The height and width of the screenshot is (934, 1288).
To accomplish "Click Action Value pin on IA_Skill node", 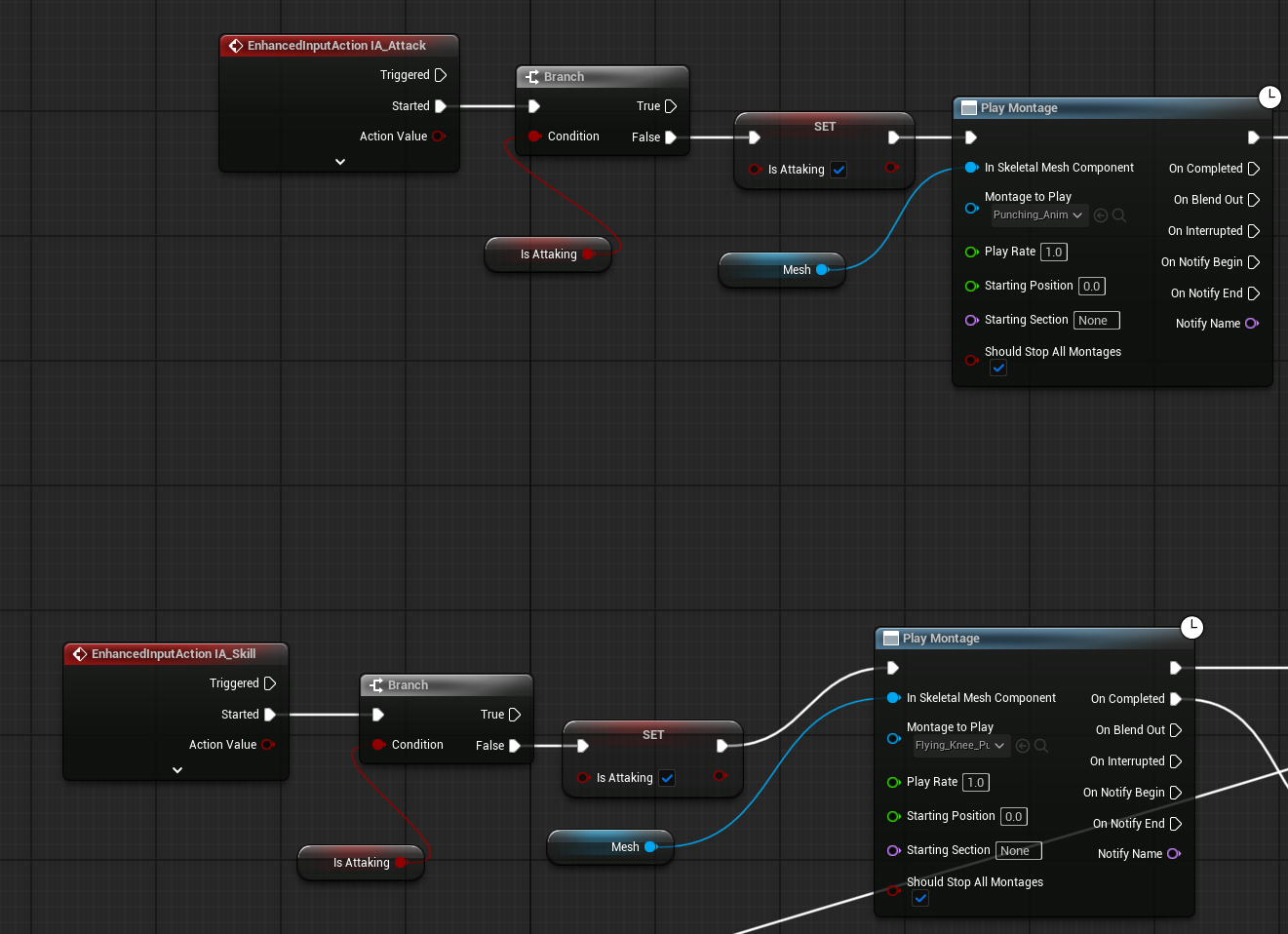I will [268, 745].
